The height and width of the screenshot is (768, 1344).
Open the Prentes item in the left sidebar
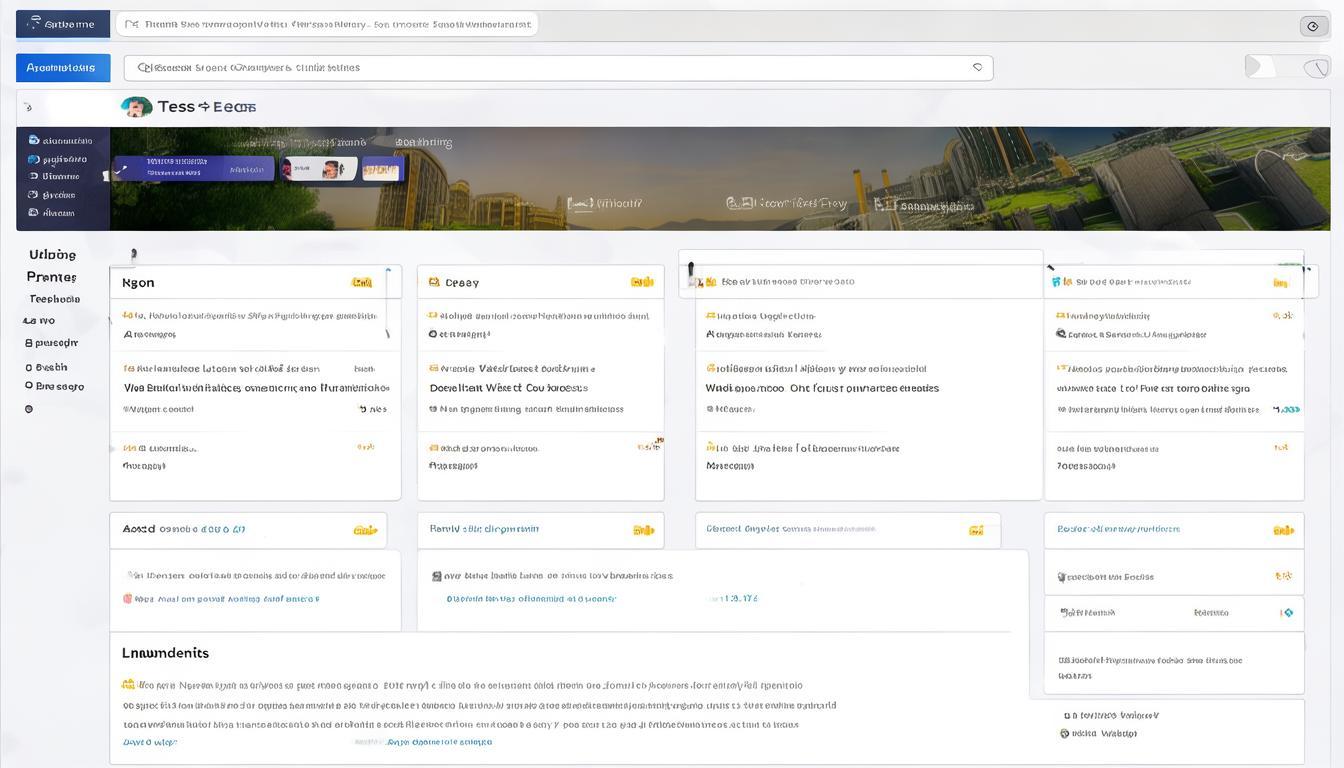coord(51,277)
